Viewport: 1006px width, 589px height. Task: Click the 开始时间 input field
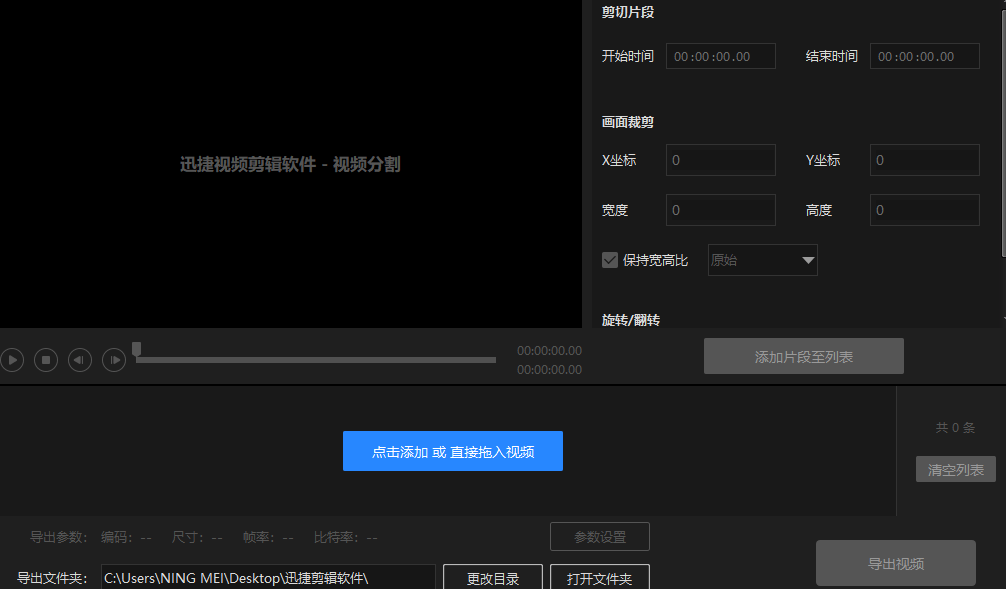(720, 56)
